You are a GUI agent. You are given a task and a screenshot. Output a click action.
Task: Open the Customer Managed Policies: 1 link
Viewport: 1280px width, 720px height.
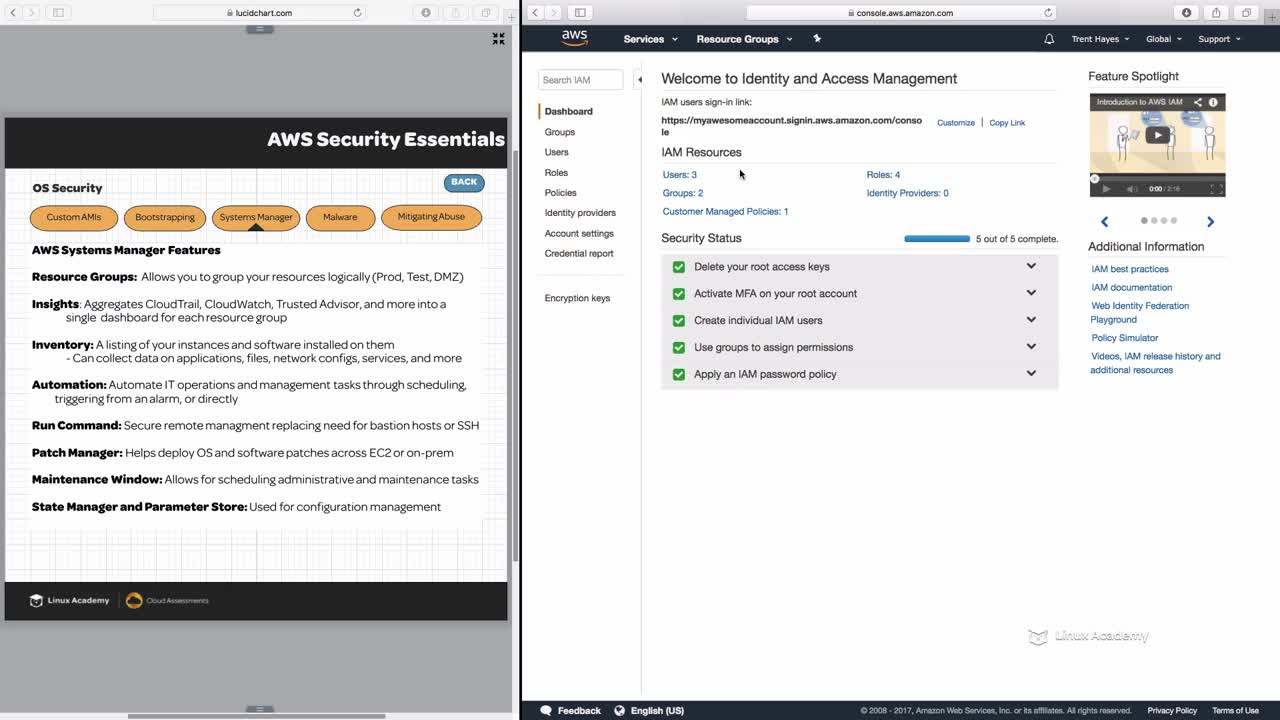[x=725, y=212]
